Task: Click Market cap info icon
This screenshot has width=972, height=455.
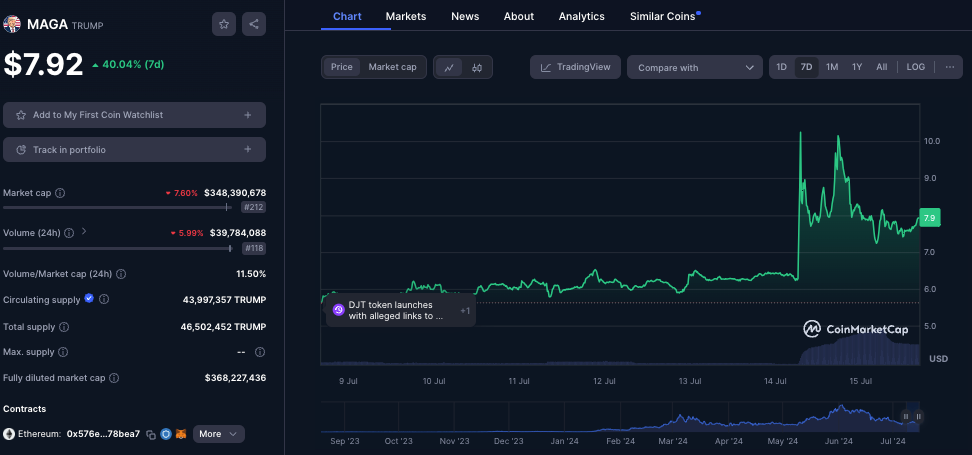Action: click(x=60, y=193)
